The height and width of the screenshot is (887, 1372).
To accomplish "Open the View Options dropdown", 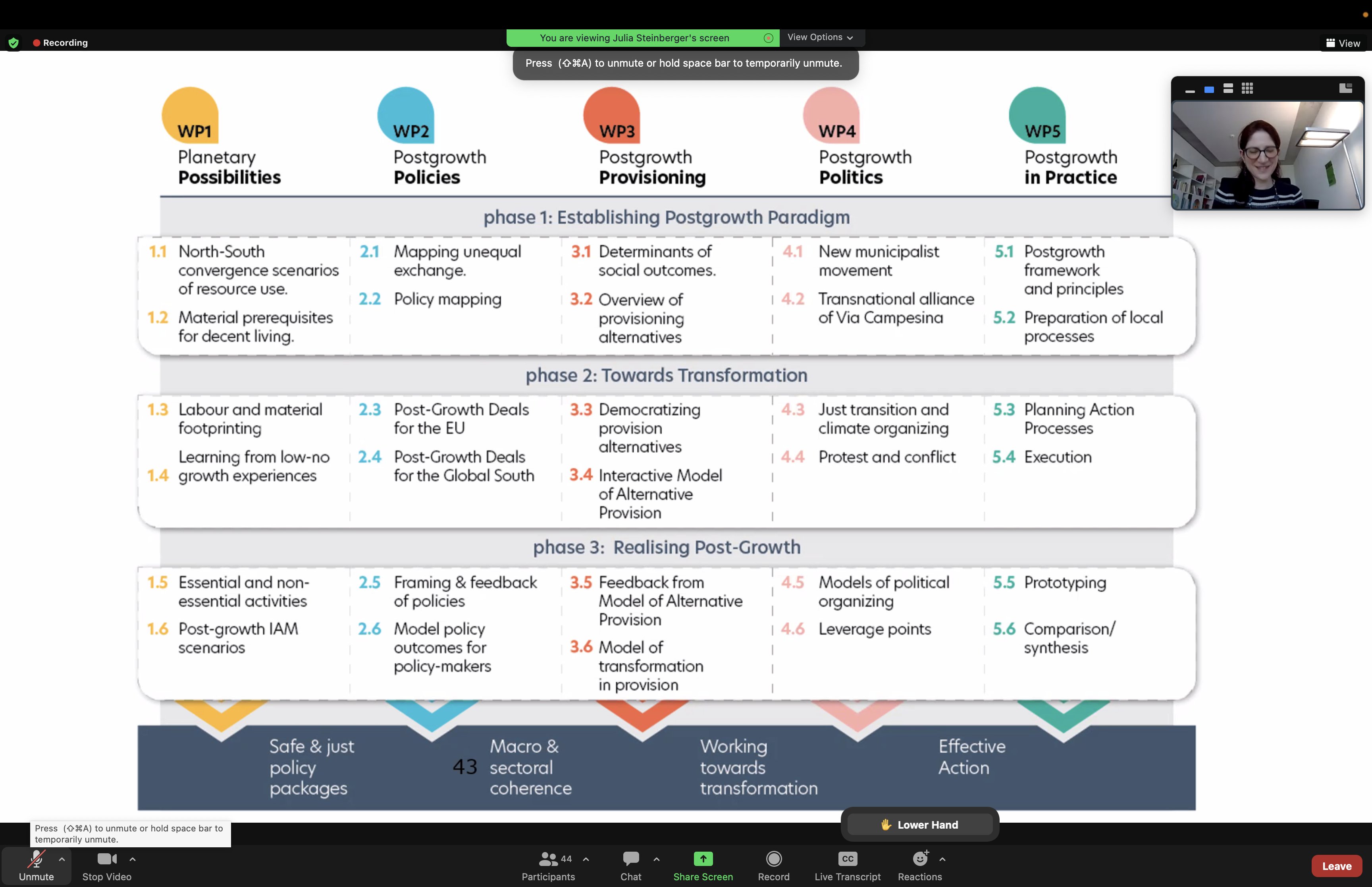I will pyautogui.click(x=821, y=37).
